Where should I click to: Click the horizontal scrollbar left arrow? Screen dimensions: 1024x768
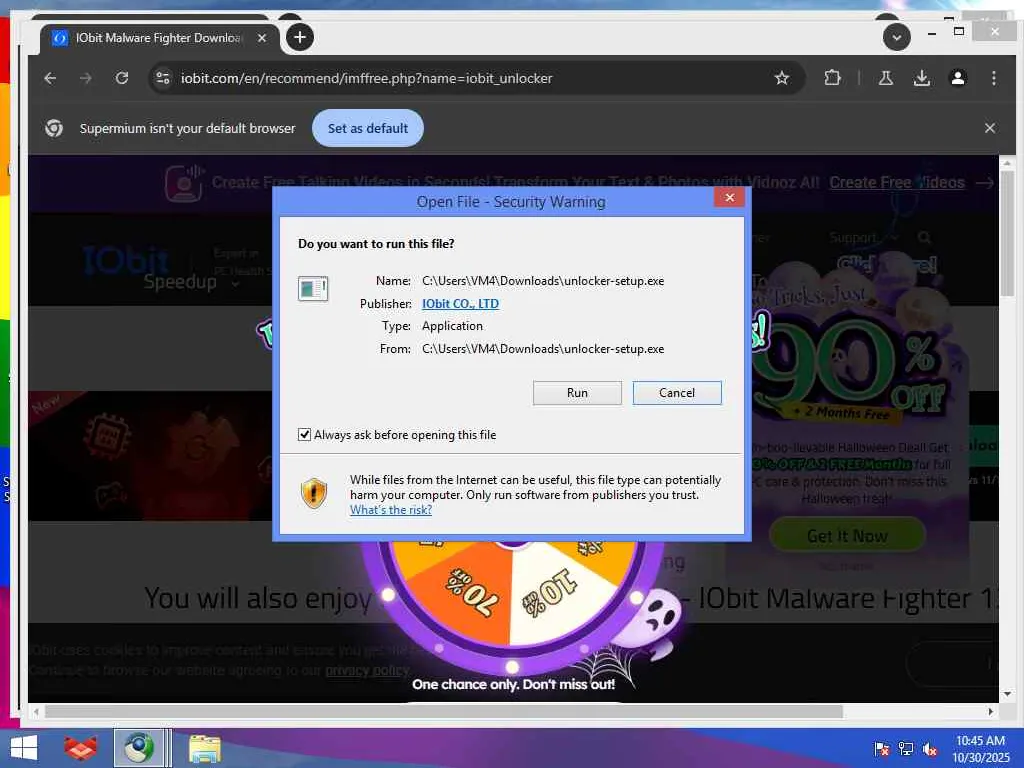pos(36,711)
